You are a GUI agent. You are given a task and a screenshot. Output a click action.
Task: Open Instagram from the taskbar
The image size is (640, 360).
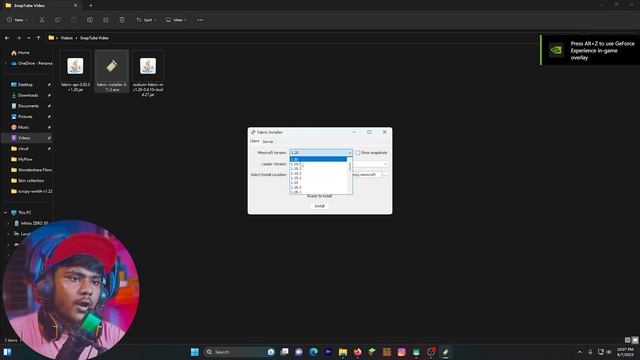point(401,352)
